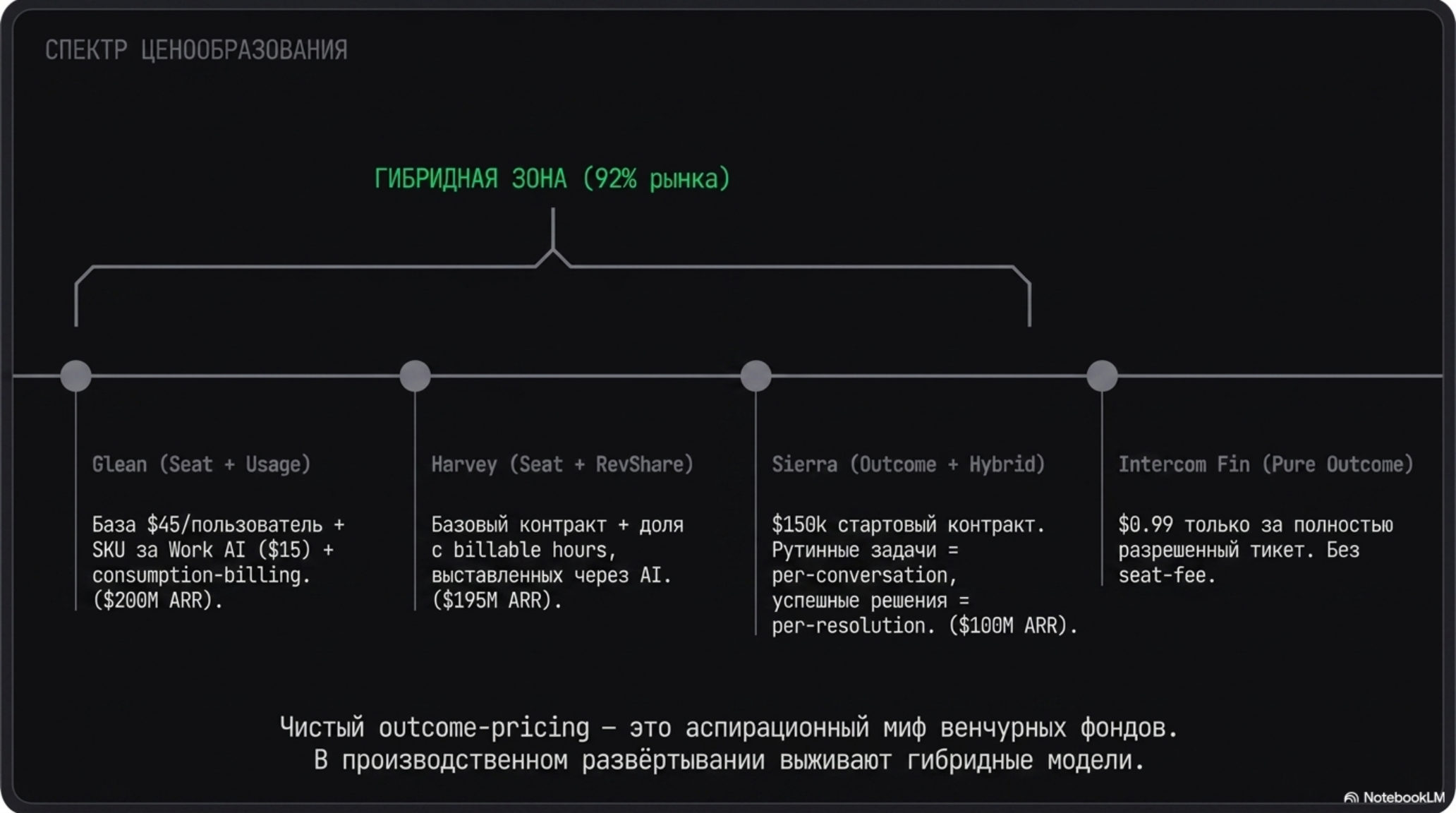Click the 'per-conversation,' line
Screen dimensions: 1456x813
tap(865, 576)
